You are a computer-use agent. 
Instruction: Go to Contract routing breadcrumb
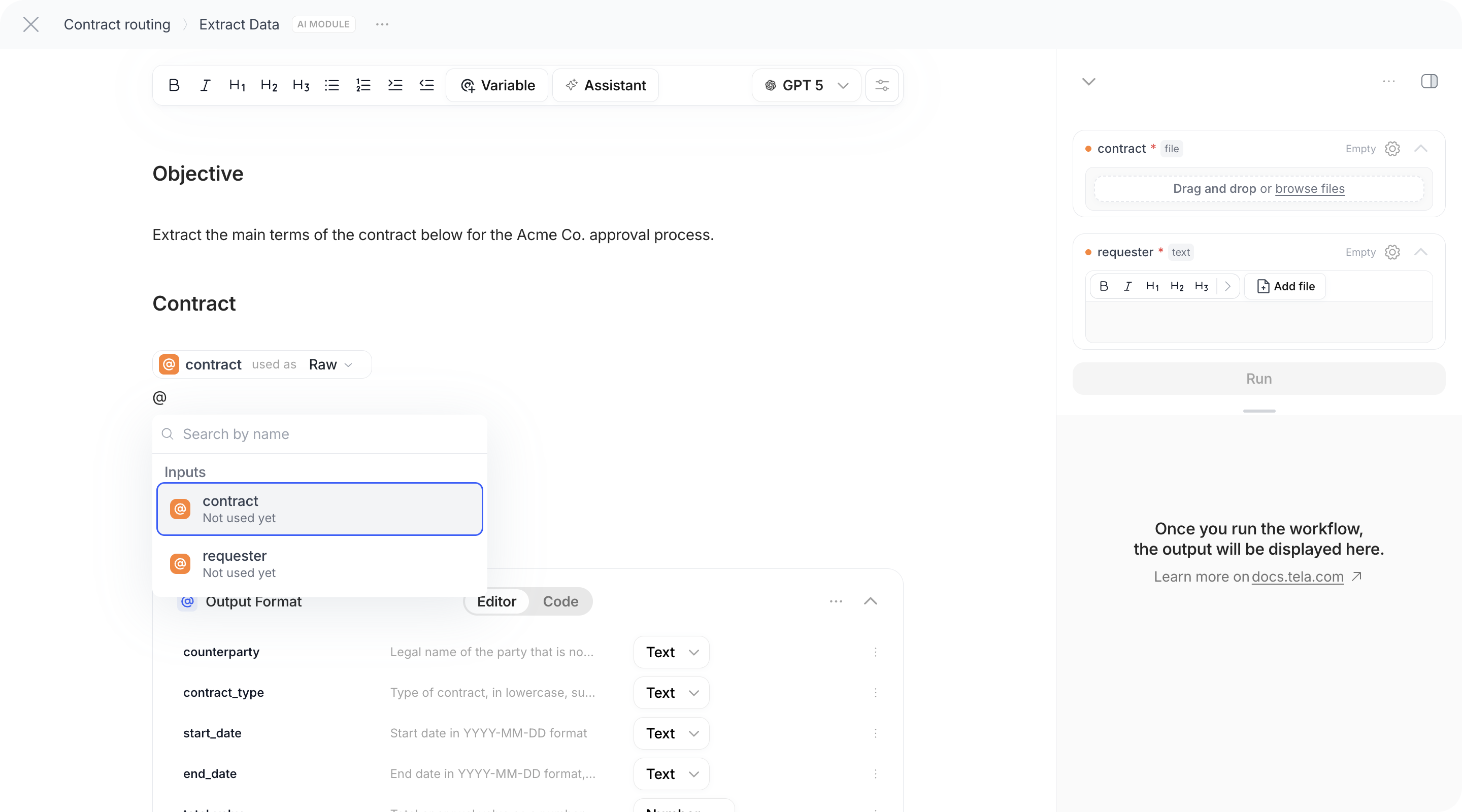click(x=117, y=24)
